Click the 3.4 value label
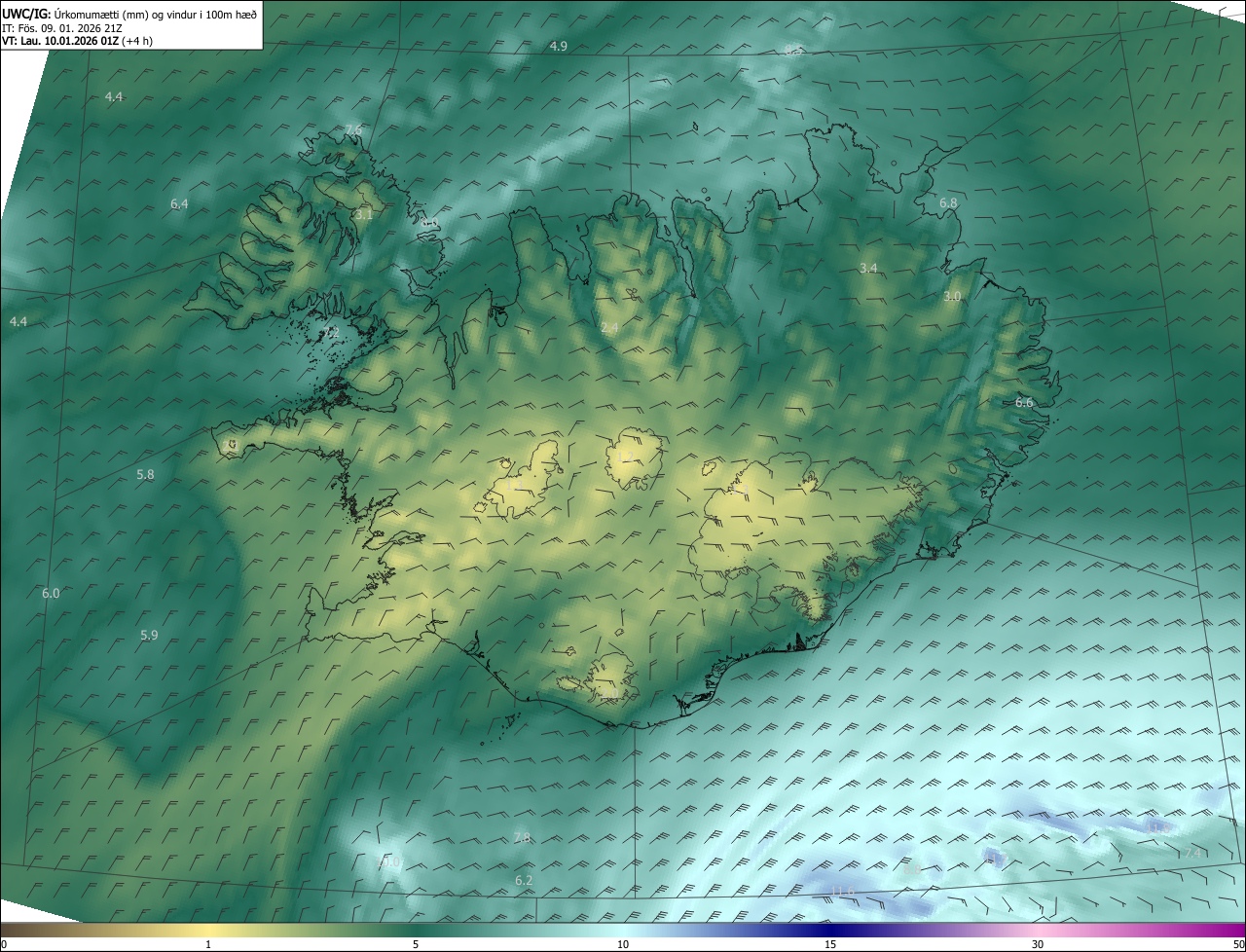1246x952 pixels. point(869,268)
